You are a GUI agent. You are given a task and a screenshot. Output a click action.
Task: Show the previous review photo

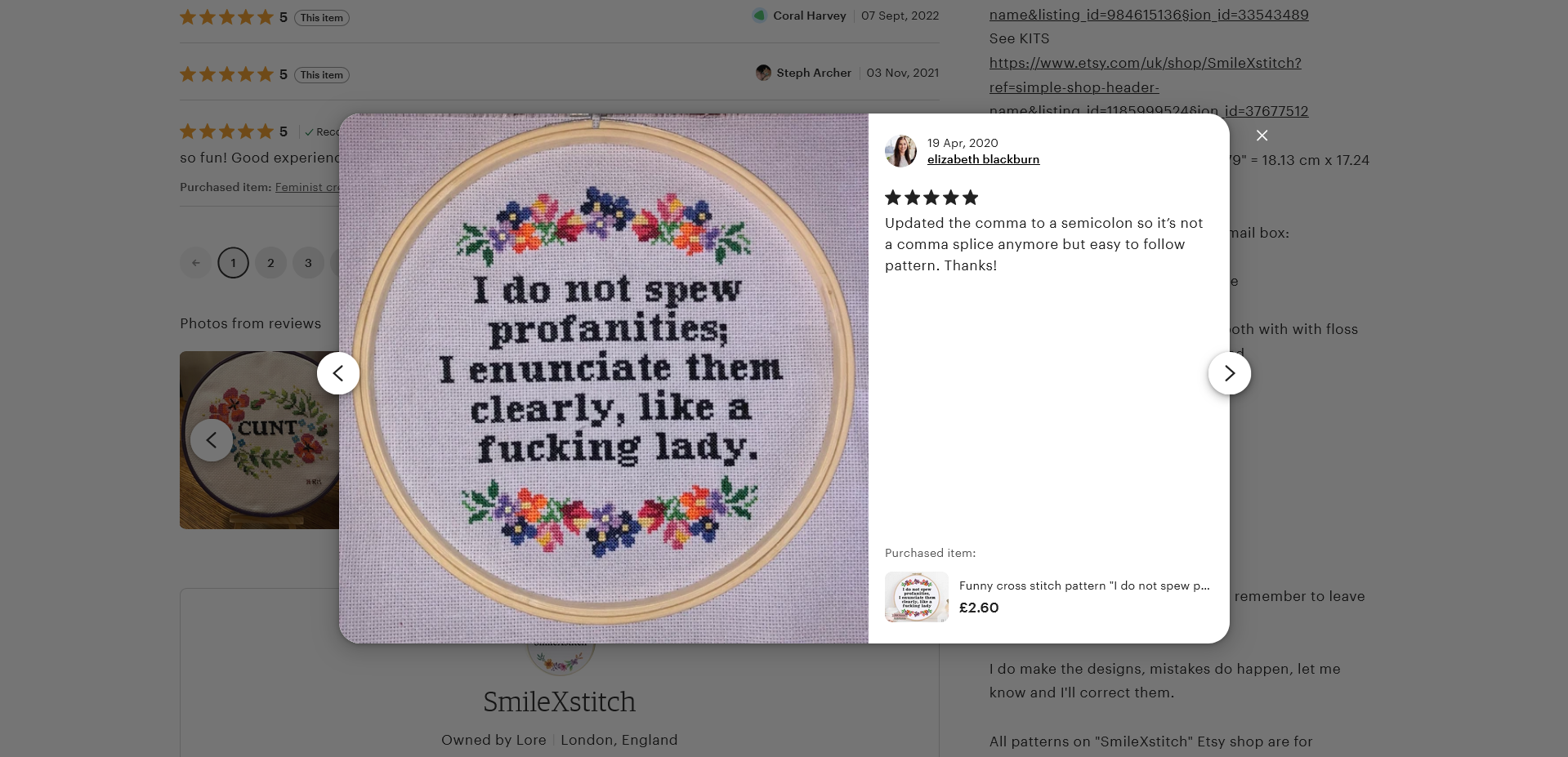(338, 373)
